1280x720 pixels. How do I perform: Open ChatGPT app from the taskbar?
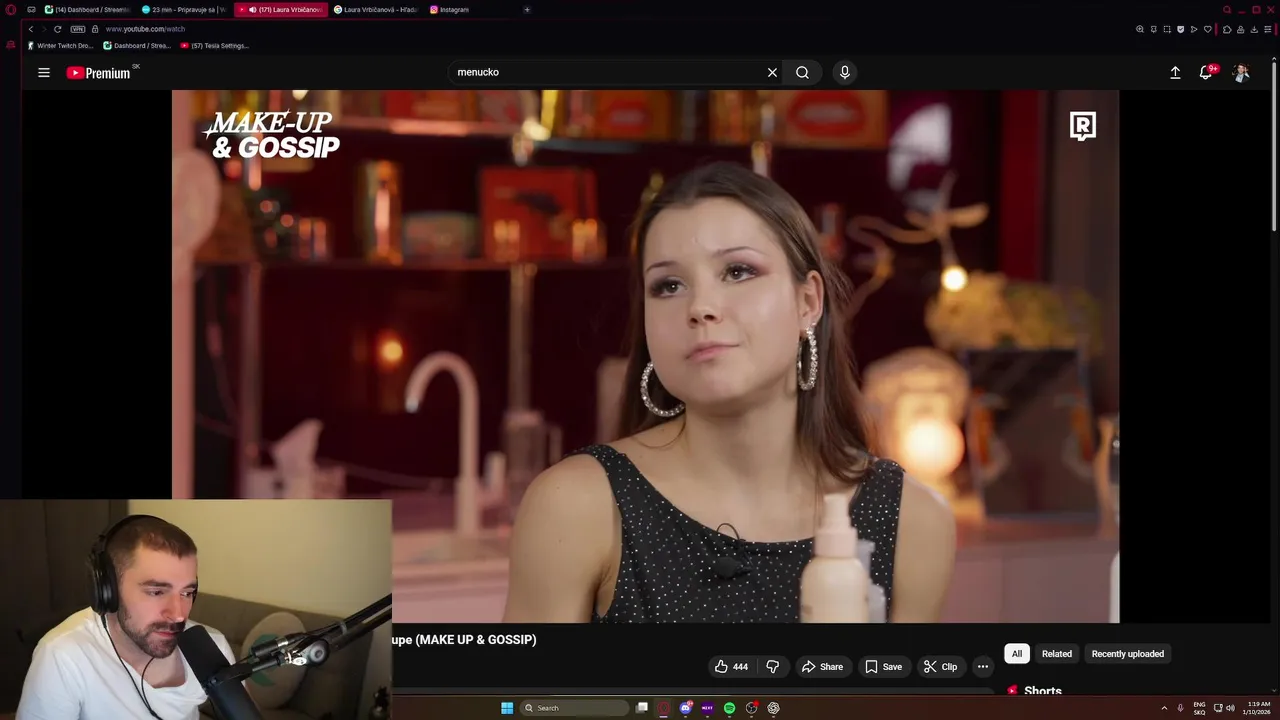tap(773, 708)
